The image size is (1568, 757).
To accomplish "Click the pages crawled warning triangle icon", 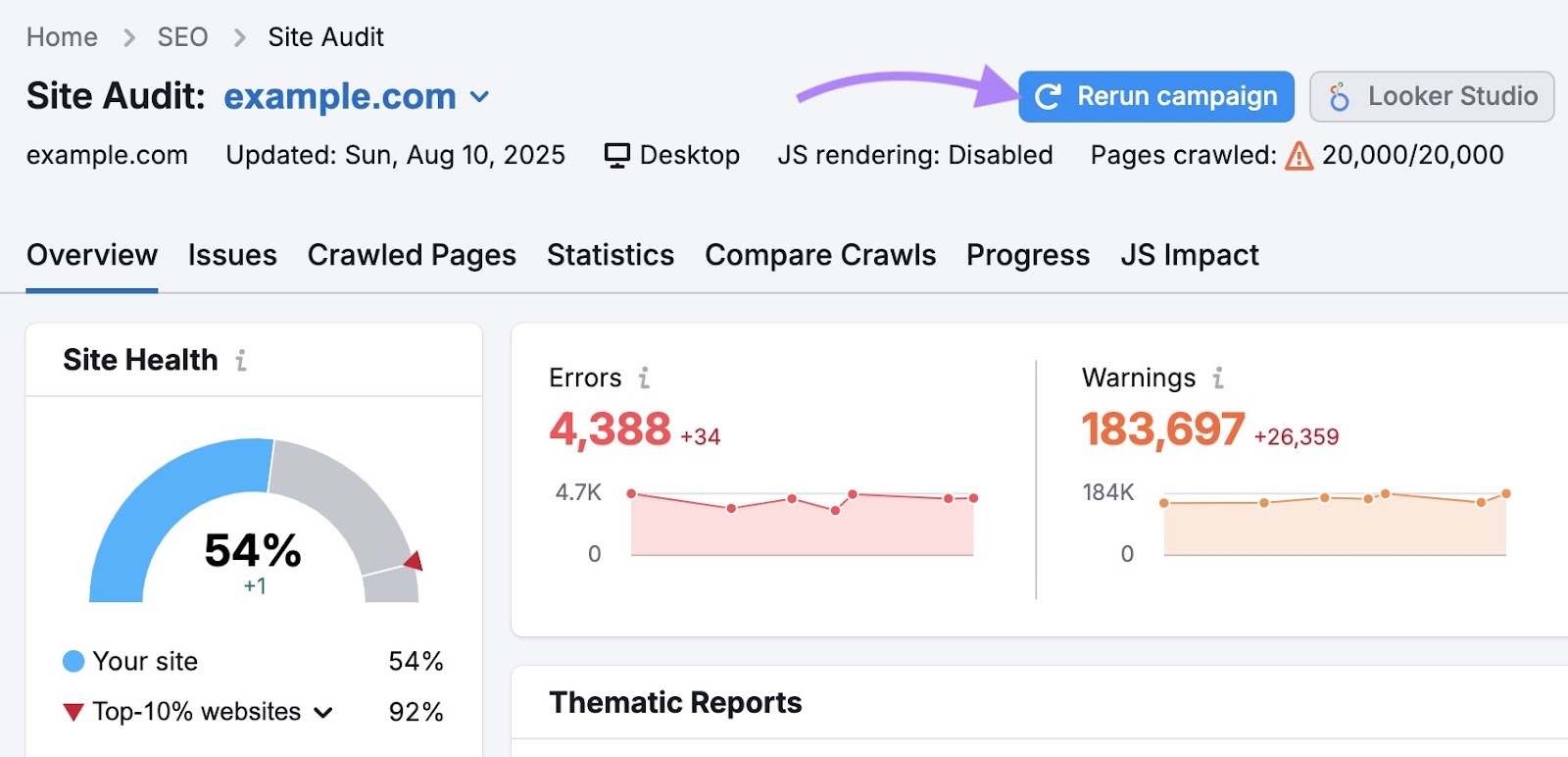I will tap(1298, 156).
